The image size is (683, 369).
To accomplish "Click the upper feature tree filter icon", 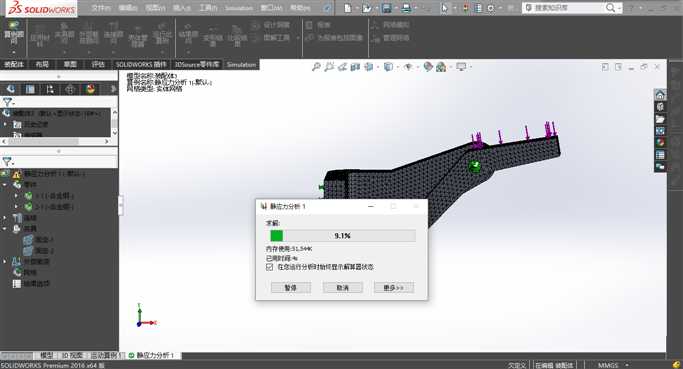I will pyautogui.click(x=7, y=102).
